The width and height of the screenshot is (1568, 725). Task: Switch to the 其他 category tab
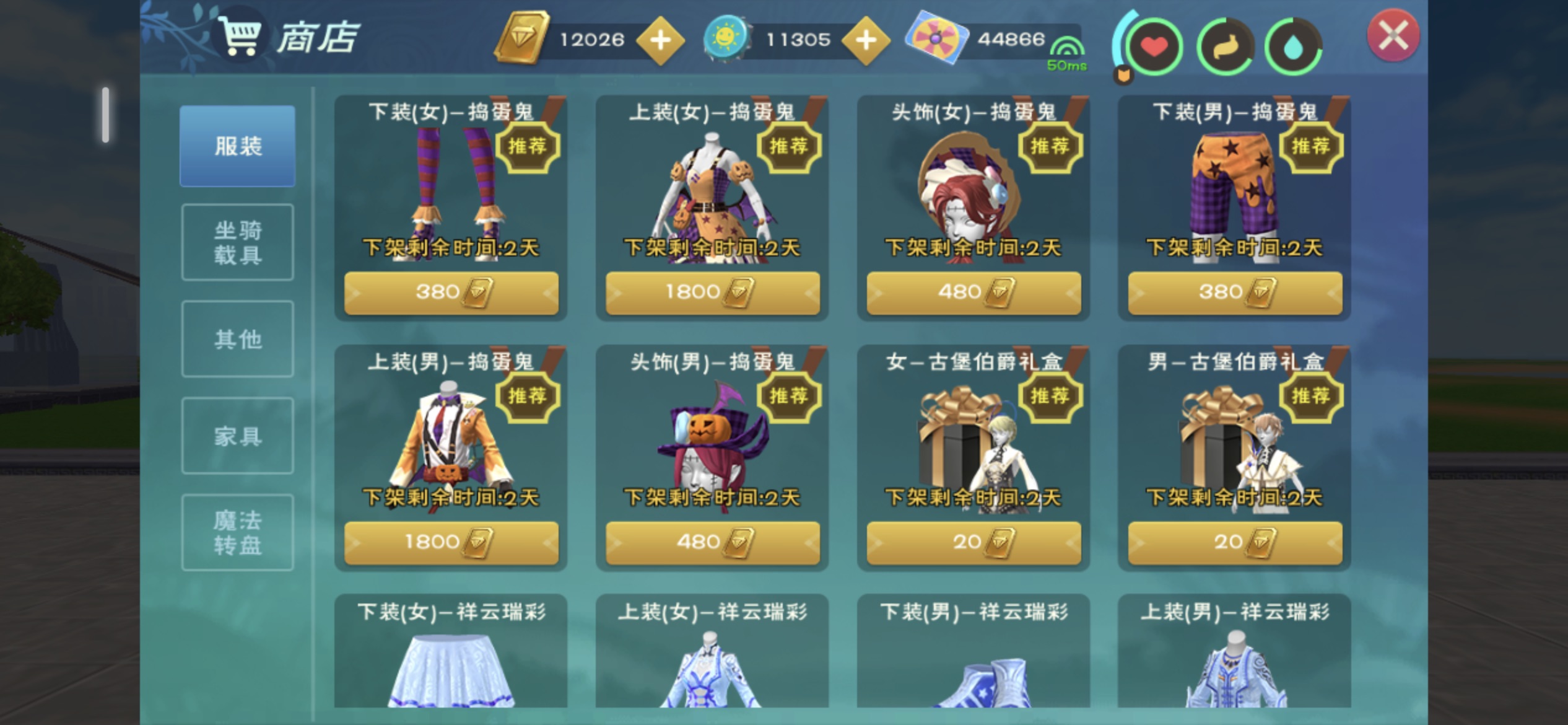238,339
